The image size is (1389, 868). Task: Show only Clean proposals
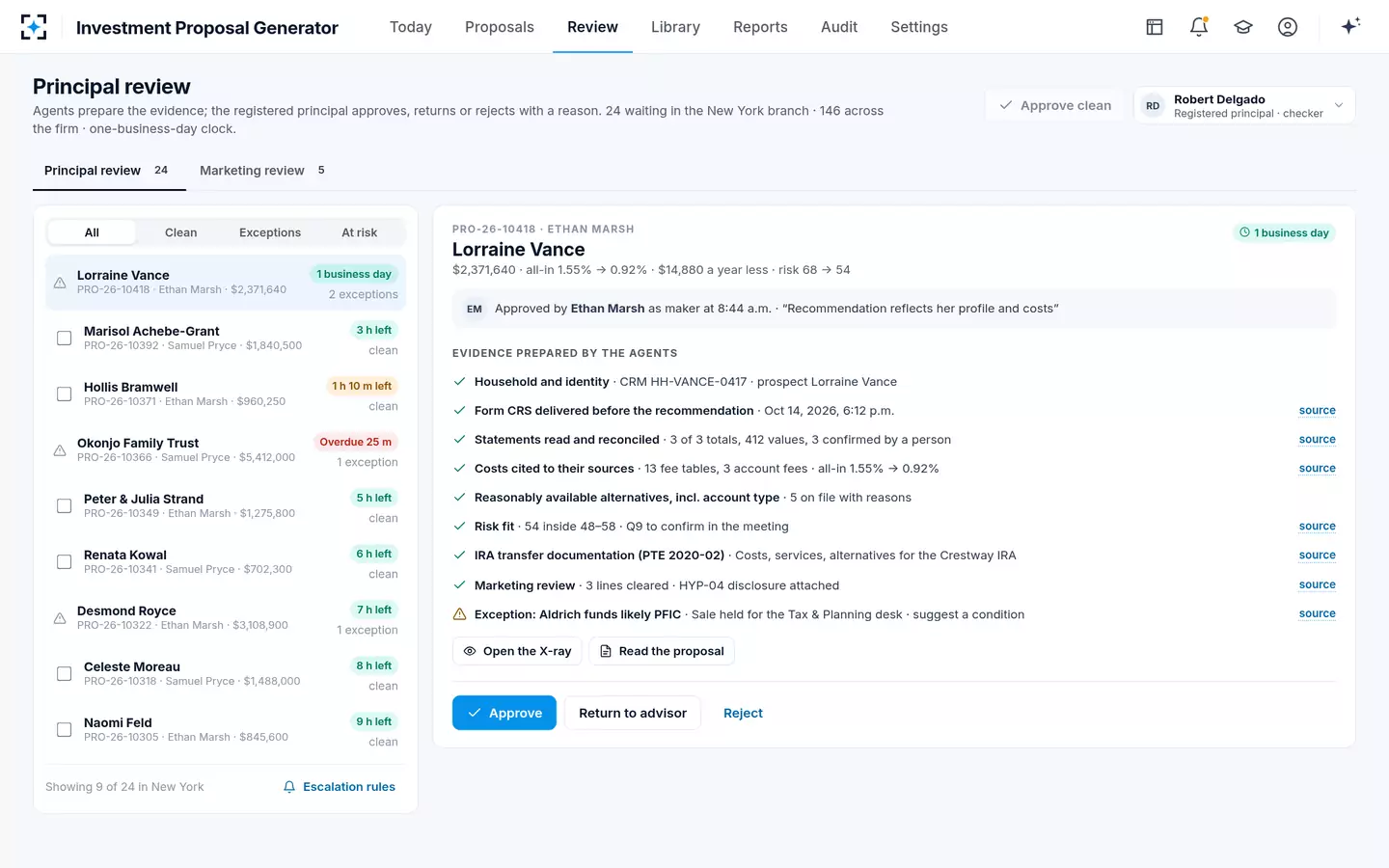181,232
